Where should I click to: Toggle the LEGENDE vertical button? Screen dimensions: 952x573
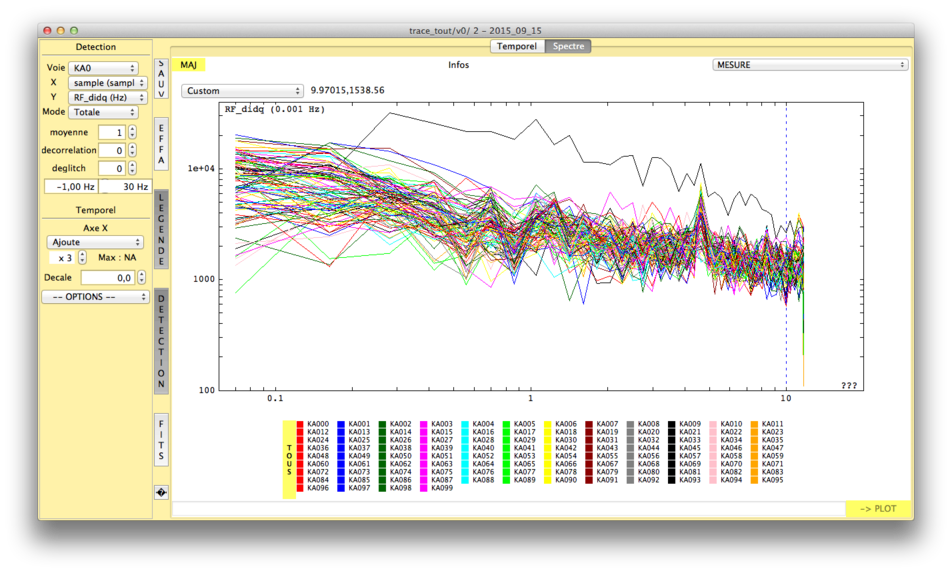click(161, 230)
